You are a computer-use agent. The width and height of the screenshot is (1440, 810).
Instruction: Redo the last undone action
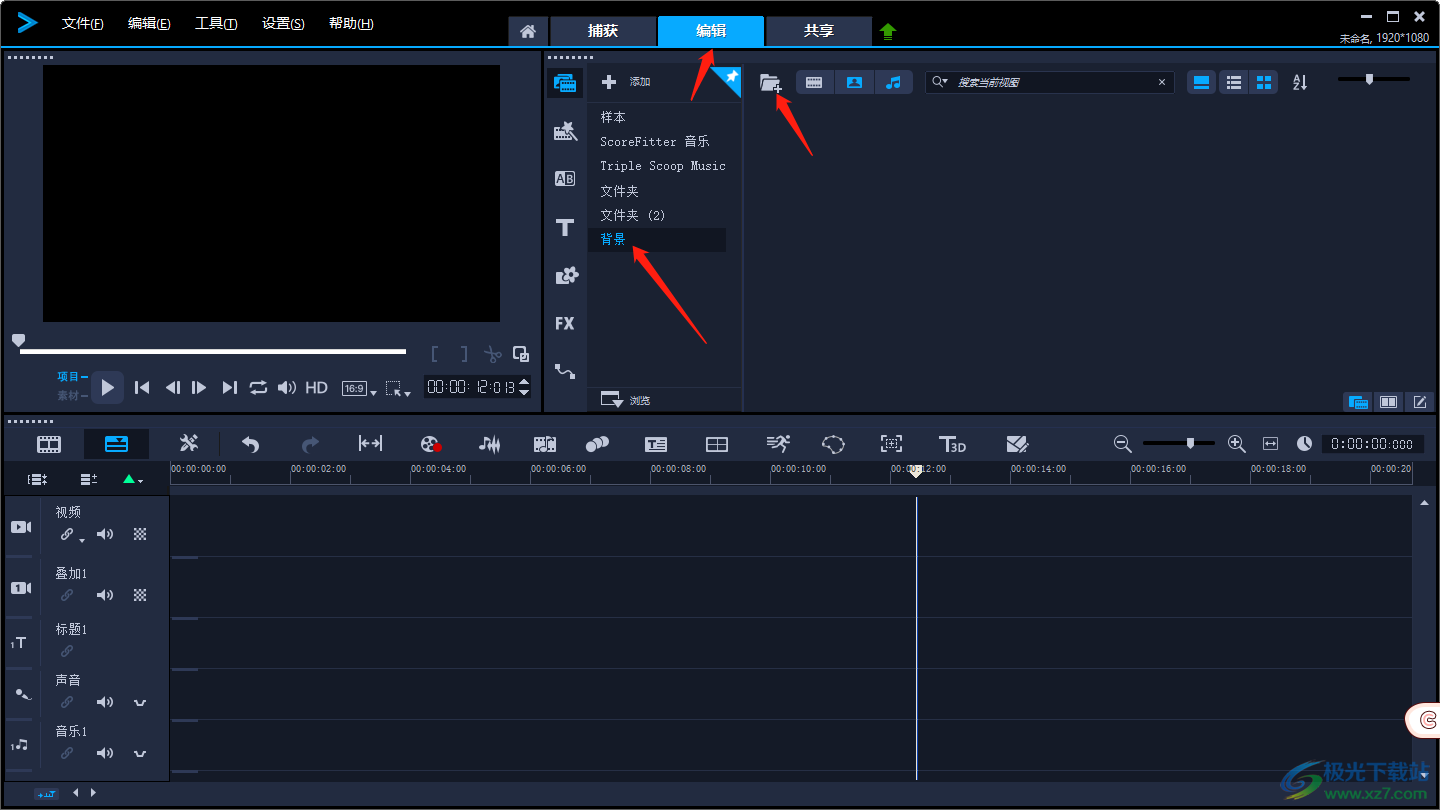point(310,444)
